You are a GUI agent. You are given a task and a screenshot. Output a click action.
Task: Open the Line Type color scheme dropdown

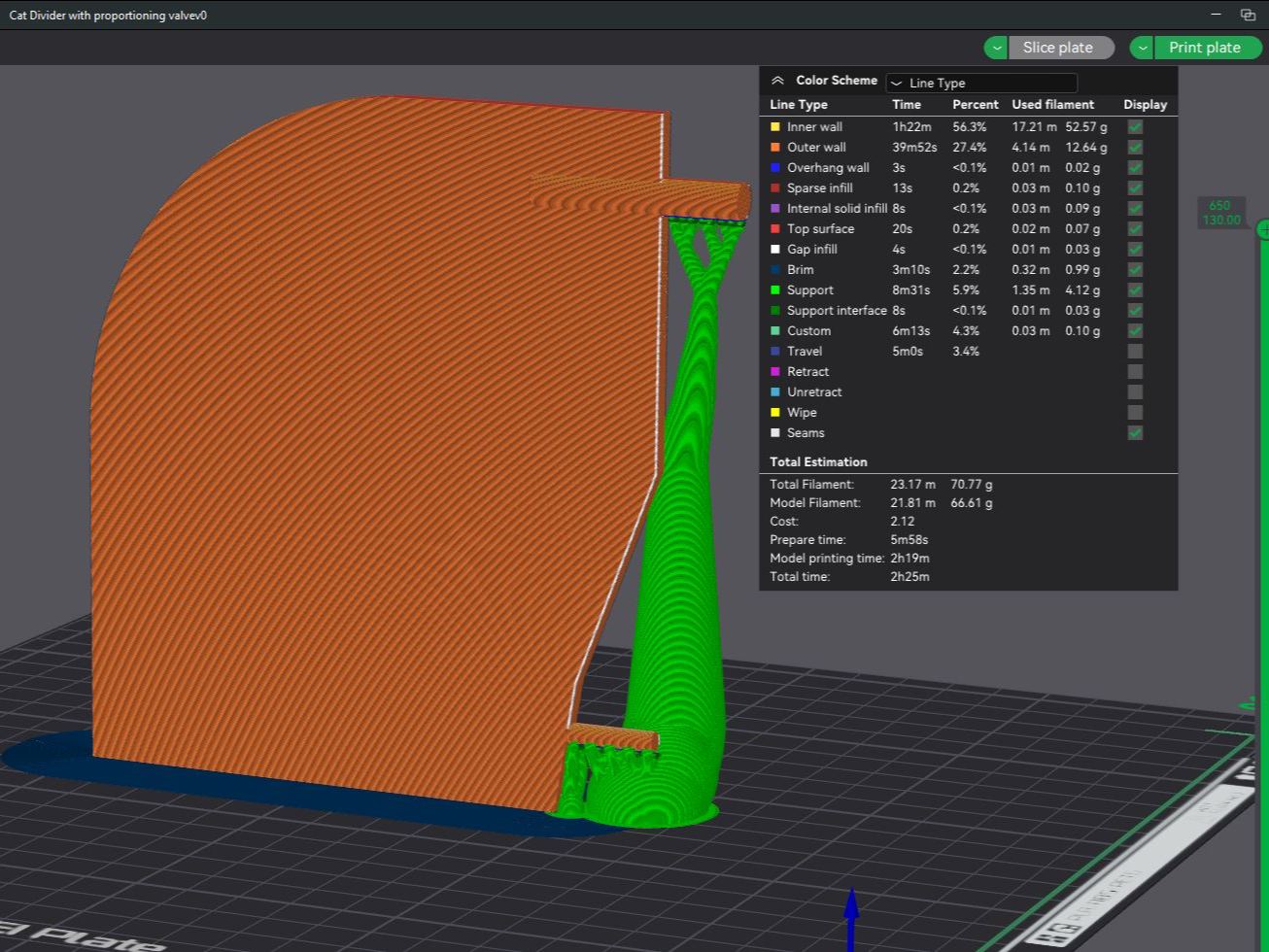pos(981,84)
